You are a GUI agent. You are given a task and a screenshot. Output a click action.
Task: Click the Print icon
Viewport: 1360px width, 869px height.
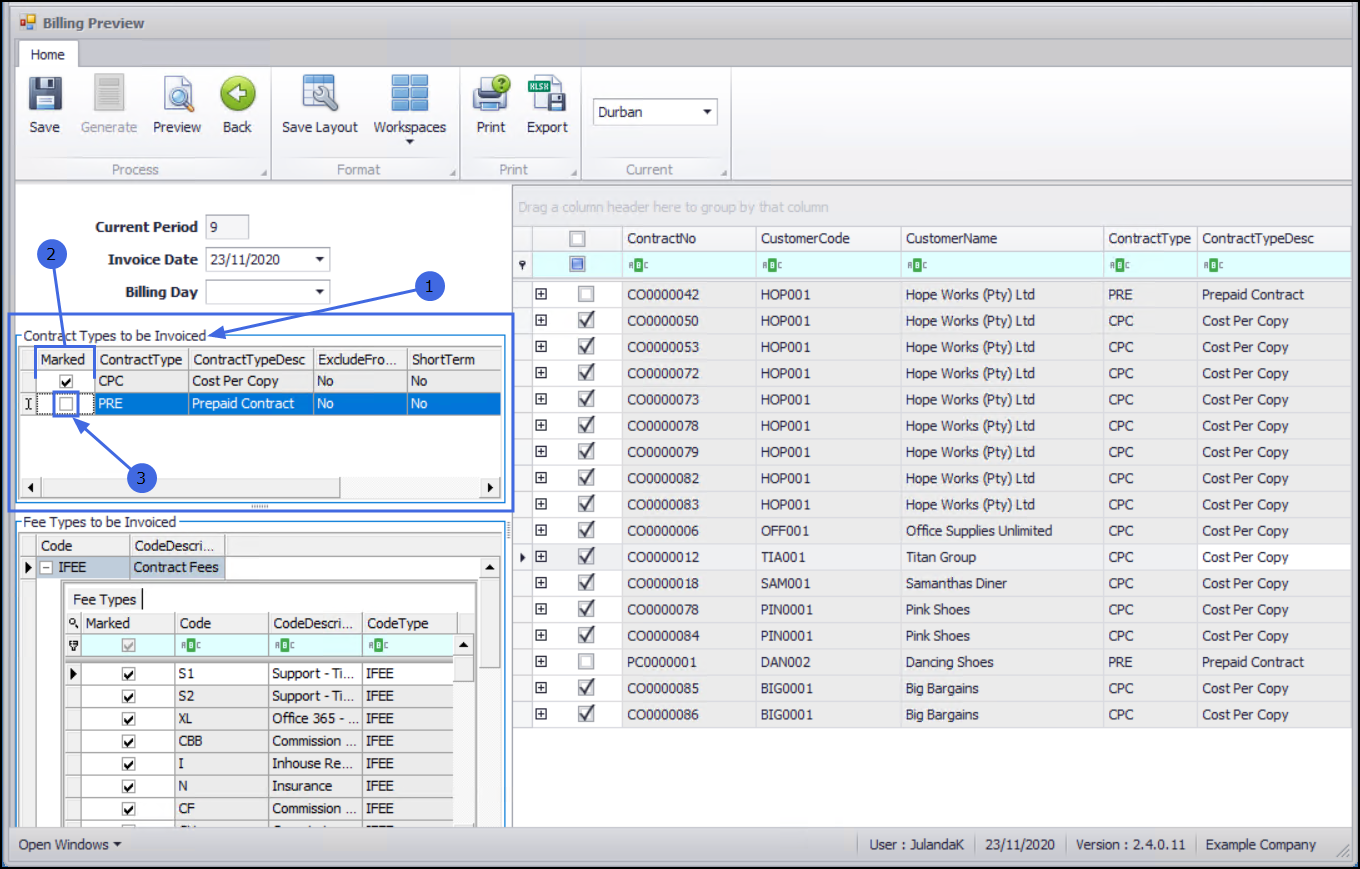[x=490, y=95]
